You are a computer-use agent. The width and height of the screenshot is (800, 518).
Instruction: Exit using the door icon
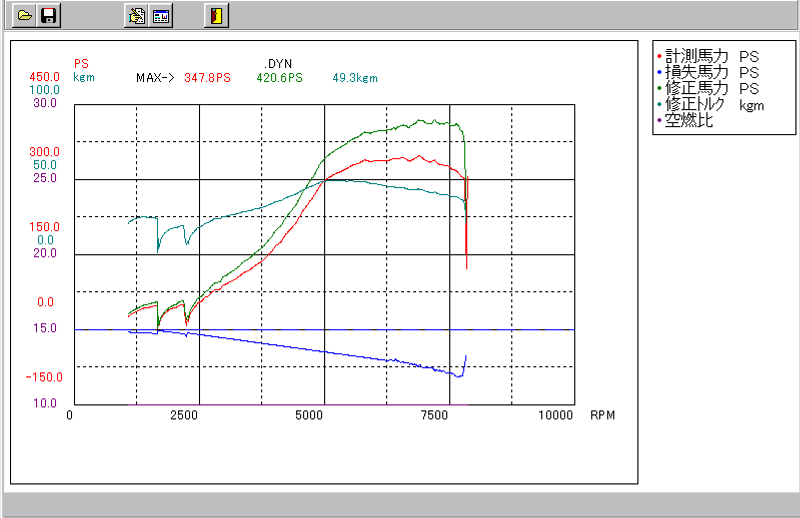pos(216,16)
